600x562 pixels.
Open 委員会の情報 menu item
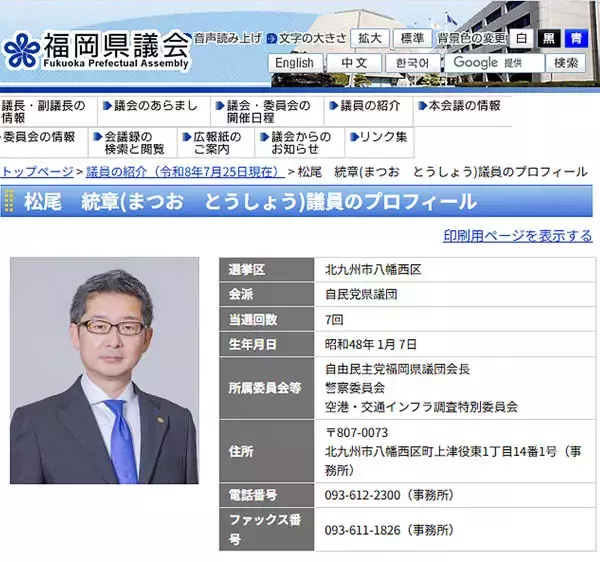tap(38, 137)
